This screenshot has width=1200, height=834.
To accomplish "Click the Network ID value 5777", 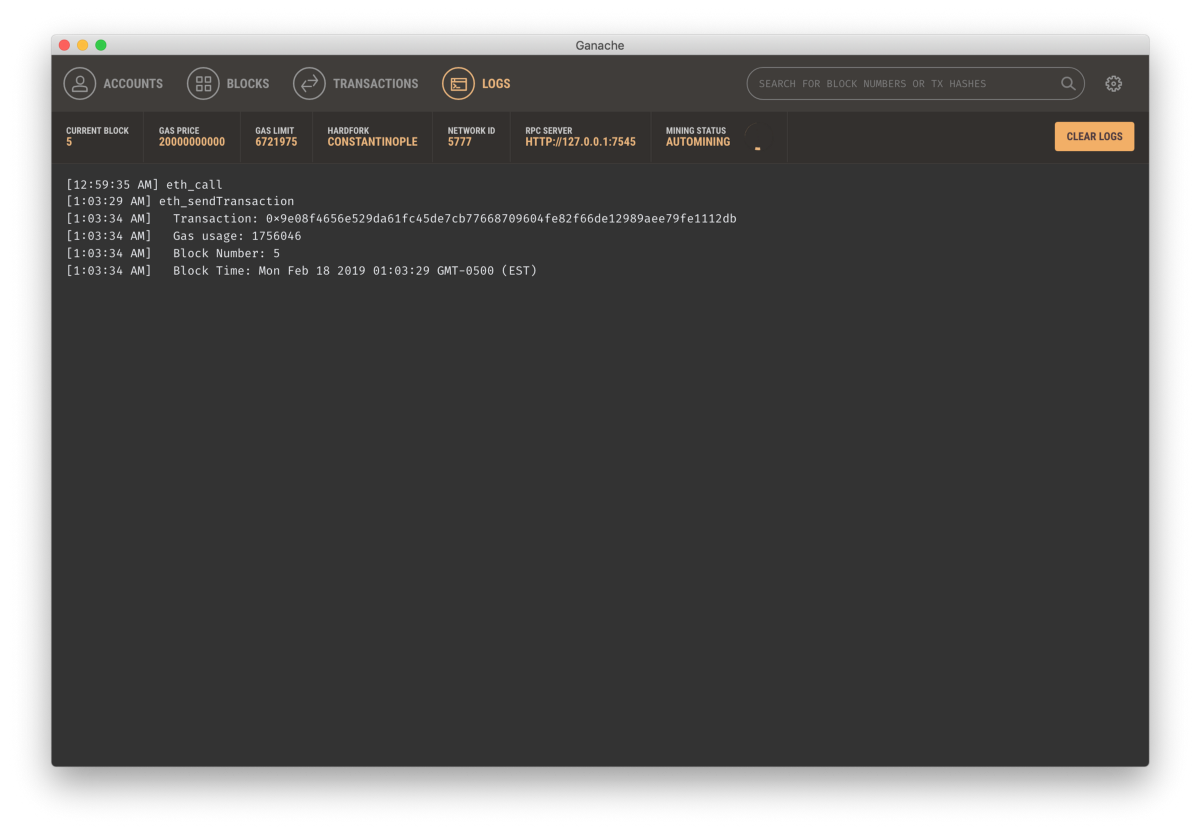I will coord(458,142).
